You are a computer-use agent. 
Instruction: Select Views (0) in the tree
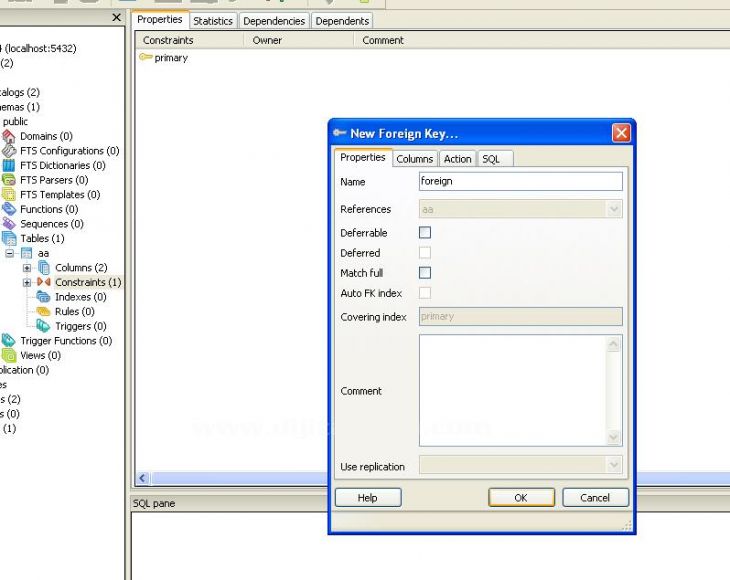tap(41, 356)
